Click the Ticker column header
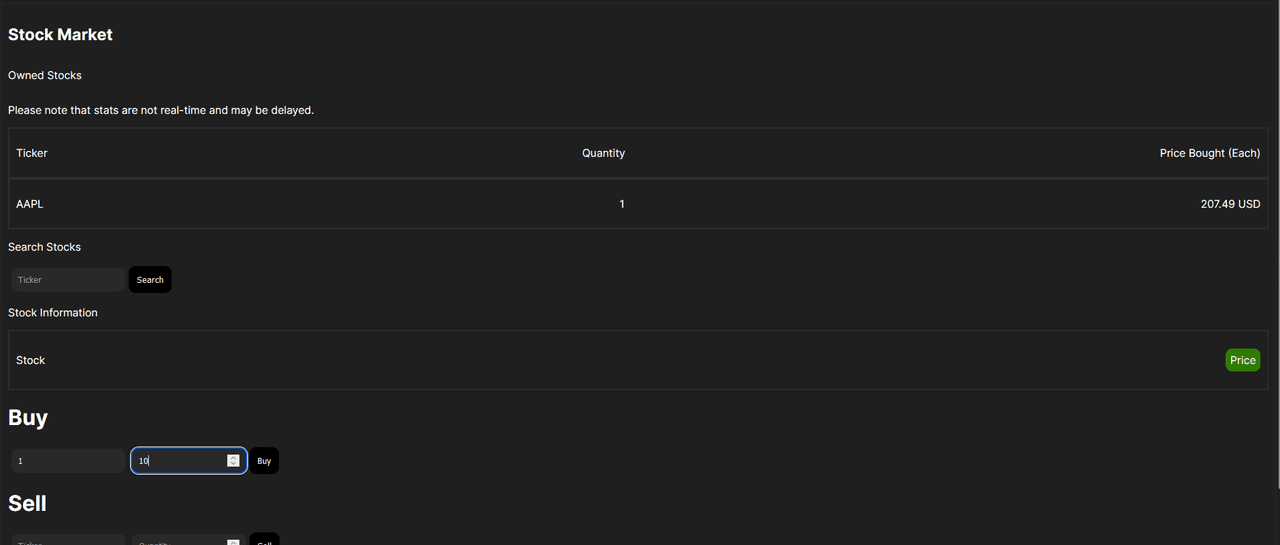Image resolution: width=1280 pixels, height=545 pixels. tap(32, 153)
